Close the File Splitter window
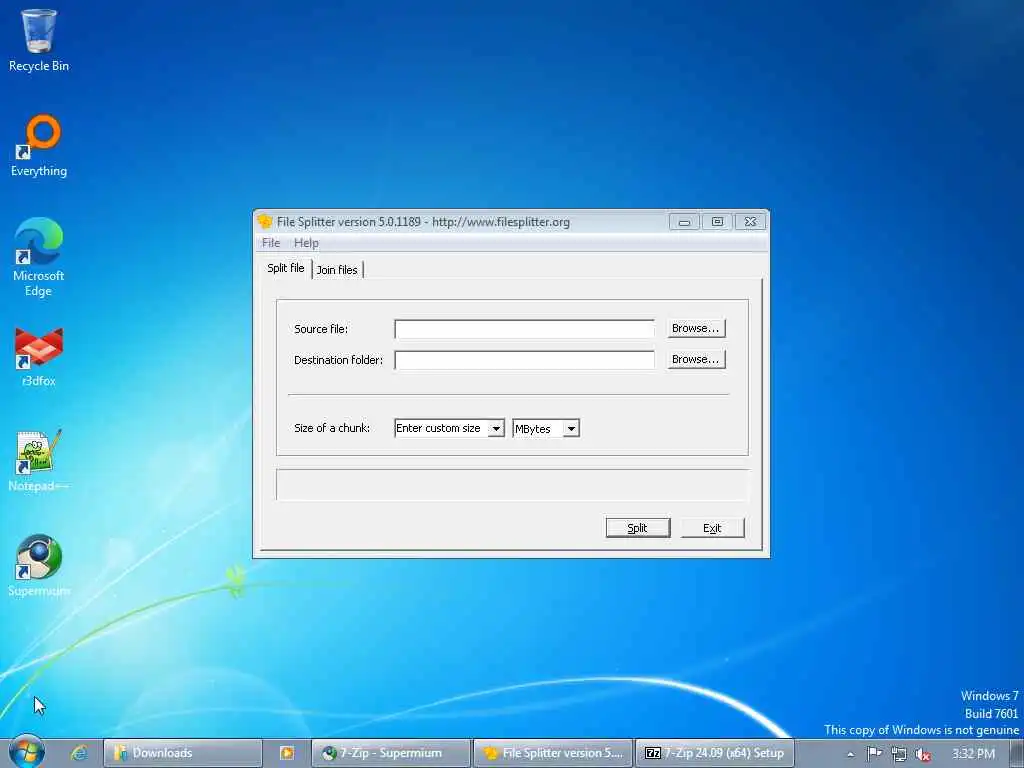 point(750,222)
